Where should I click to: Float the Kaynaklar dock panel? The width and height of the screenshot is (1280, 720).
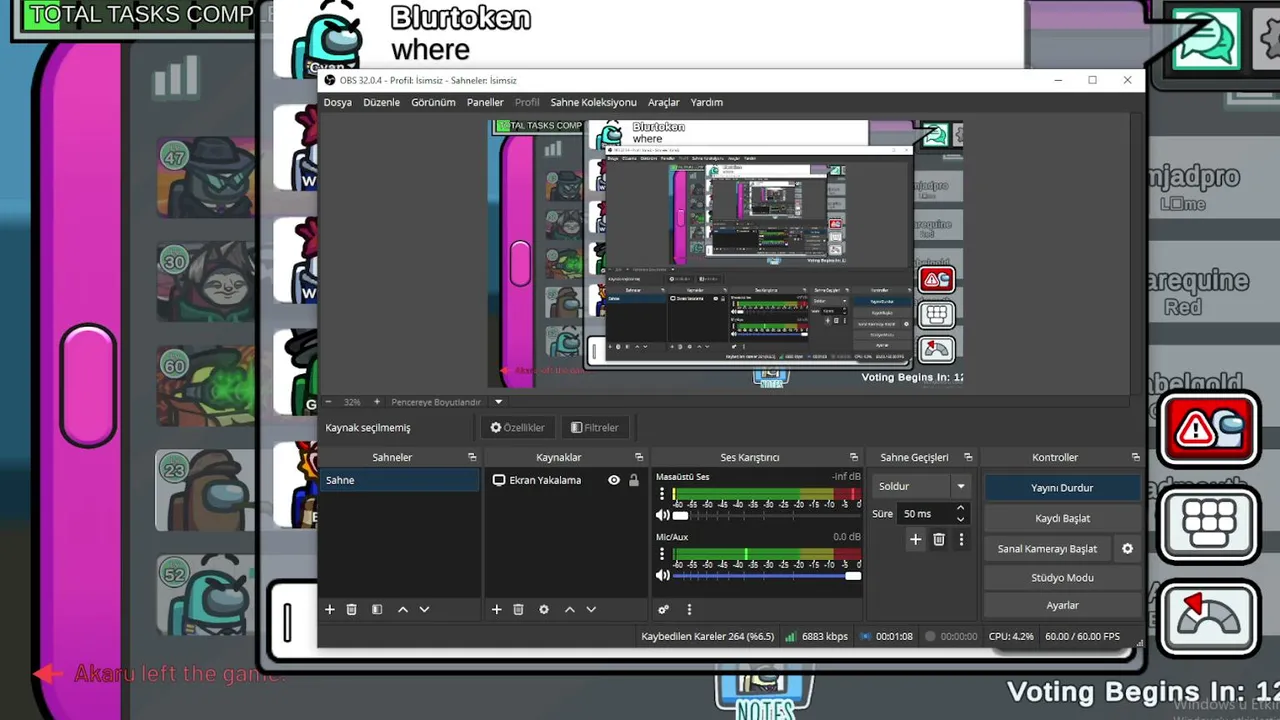[x=639, y=457]
